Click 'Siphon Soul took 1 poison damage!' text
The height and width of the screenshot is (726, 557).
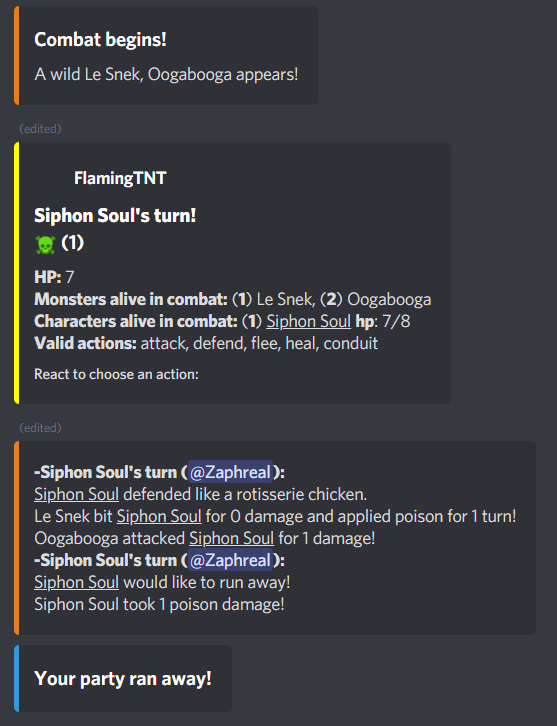[159, 604]
